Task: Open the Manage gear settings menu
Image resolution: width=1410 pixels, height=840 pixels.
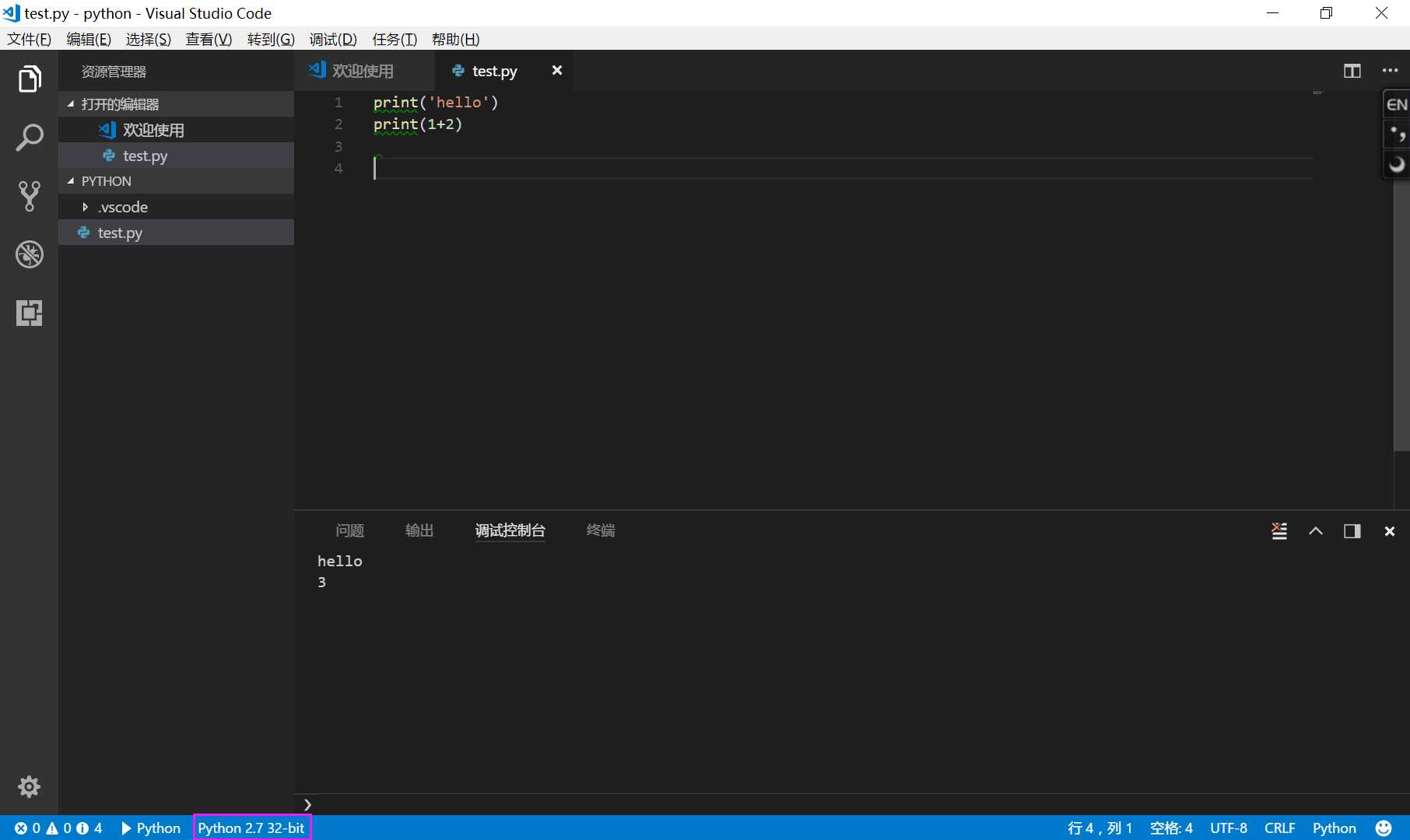Action: [29, 786]
